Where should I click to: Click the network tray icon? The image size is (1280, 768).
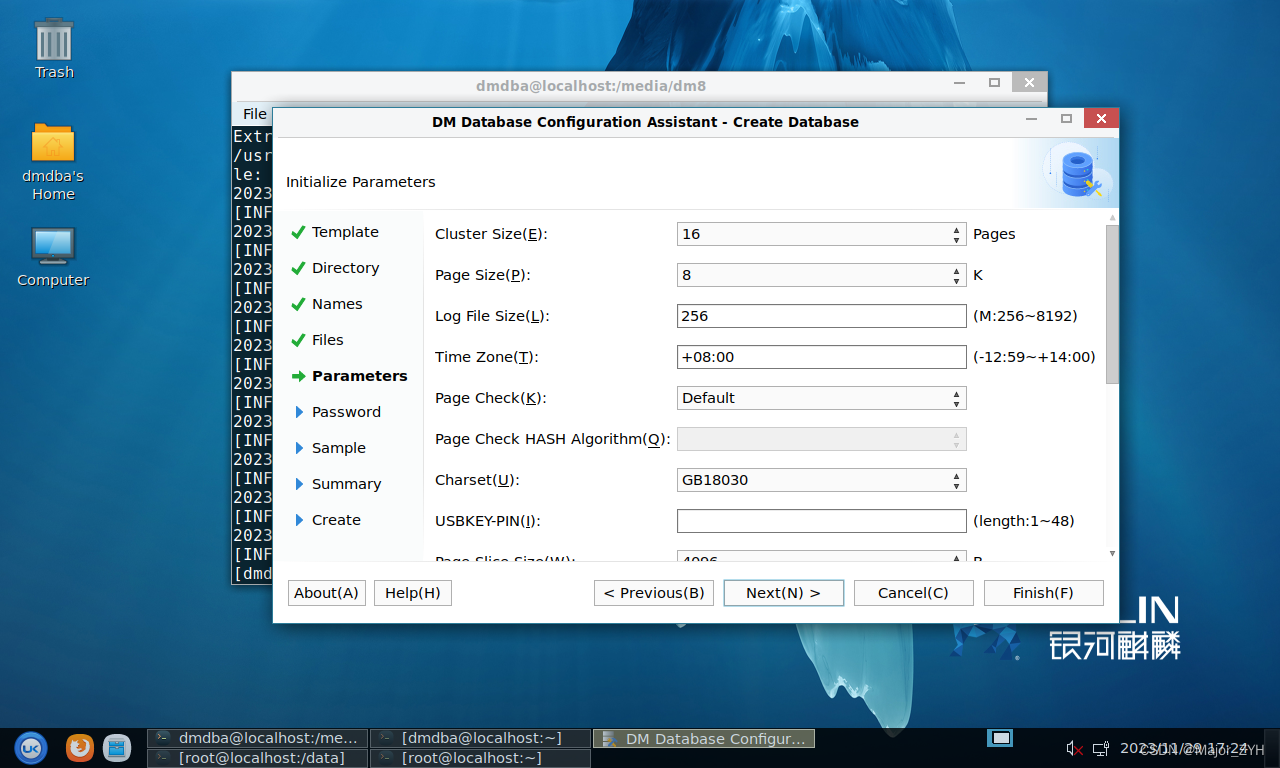1100,748
